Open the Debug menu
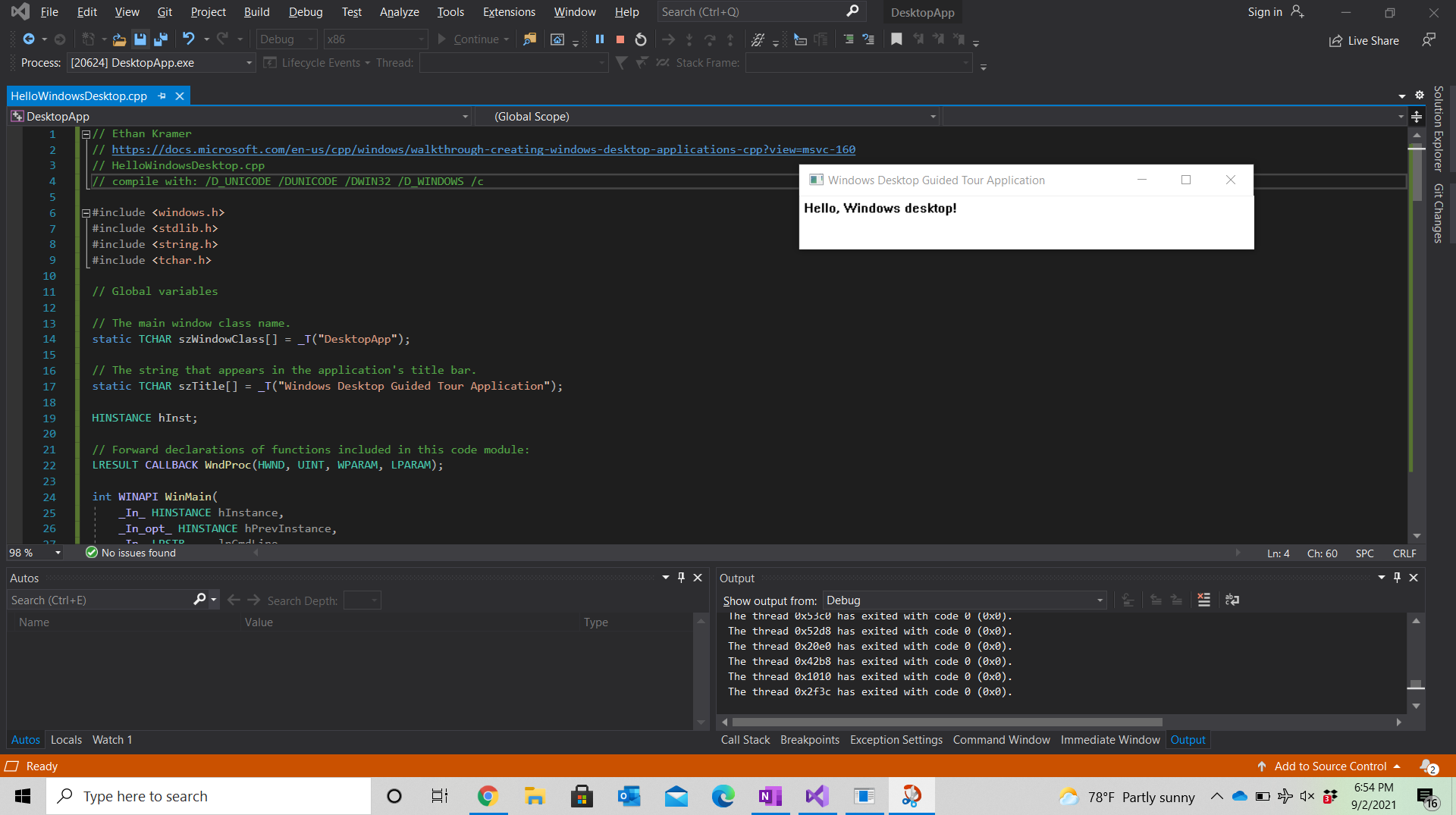 click(x=305, y=11)
